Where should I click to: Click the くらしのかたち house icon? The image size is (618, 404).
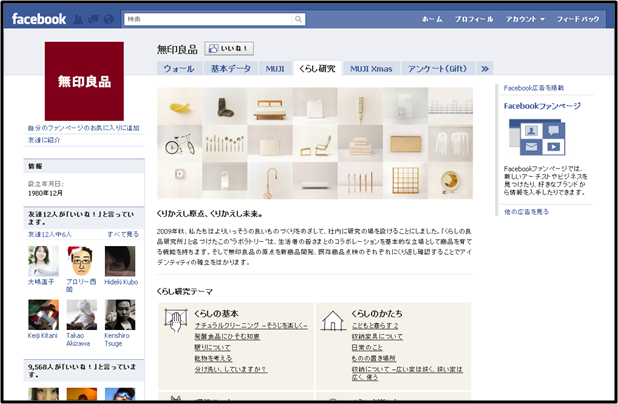tap(333, 320)
